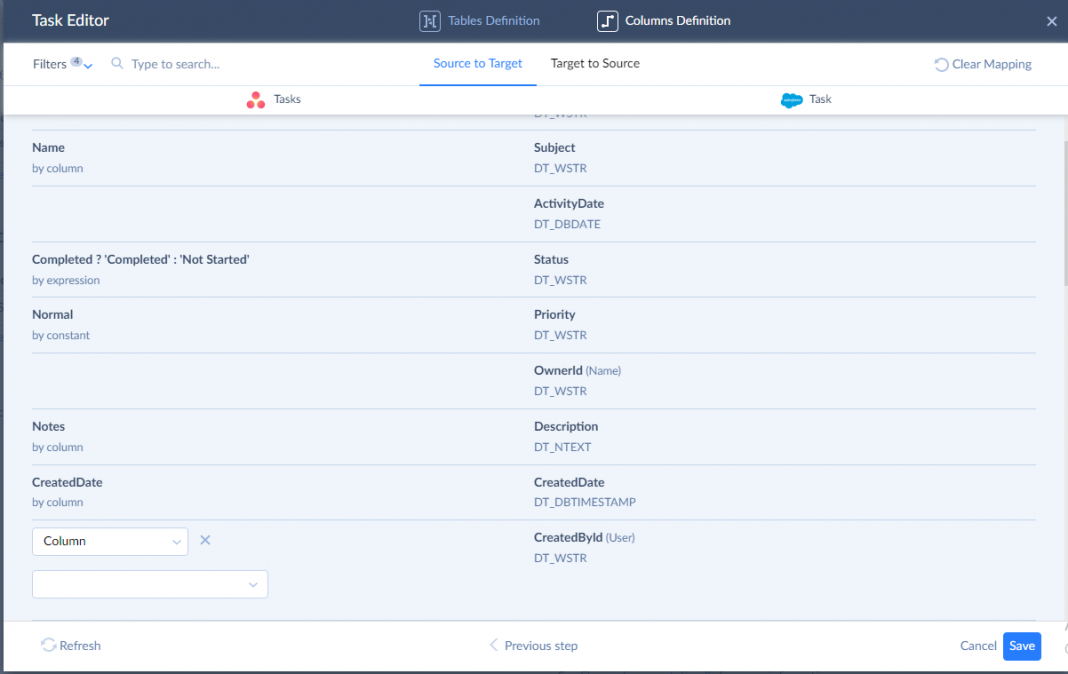
Task: Click the Asana Tasks source icon
Action: 256,100
